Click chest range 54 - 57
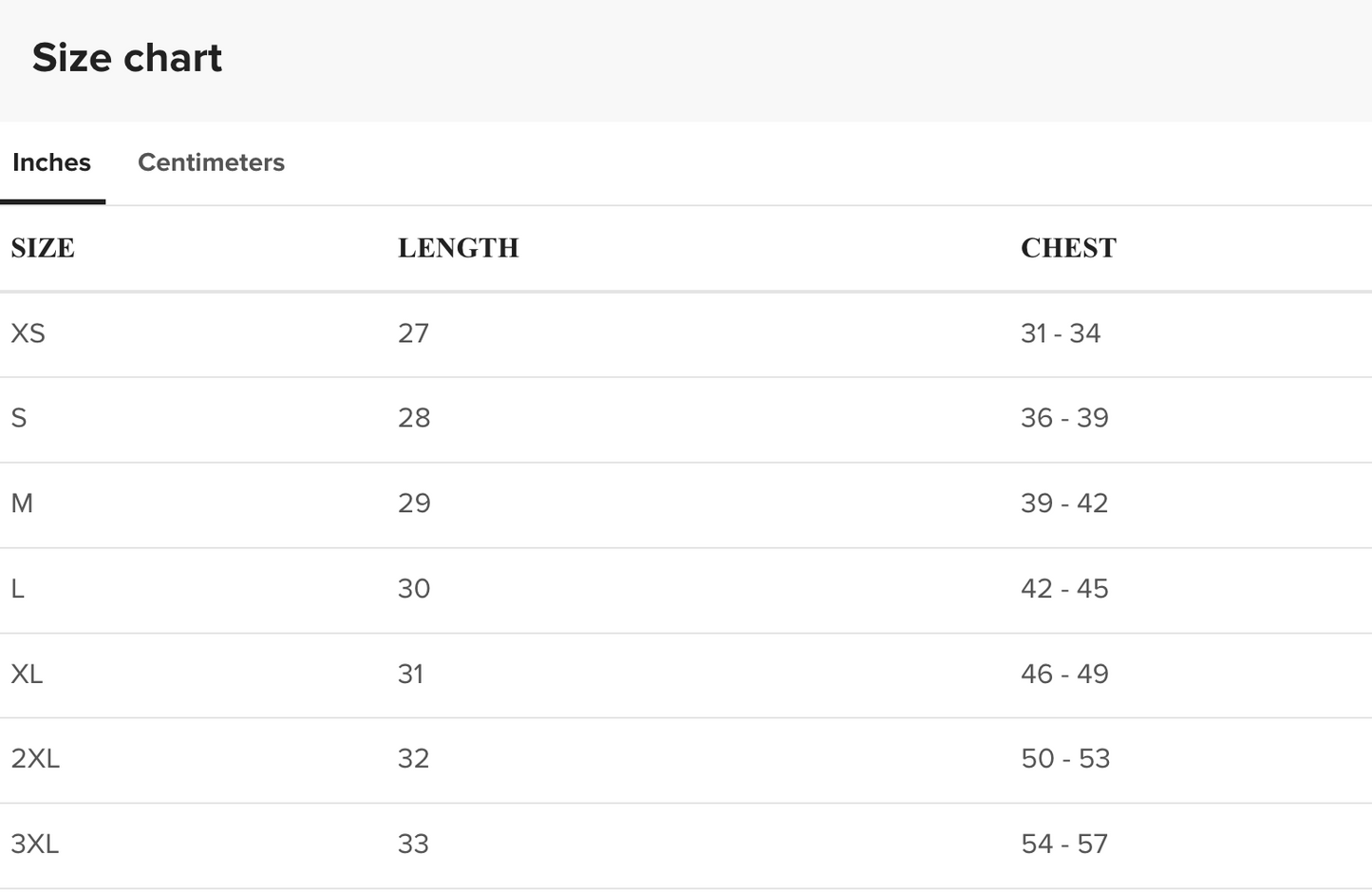Screen dimensions: 1372x893 coord(1064,845)
